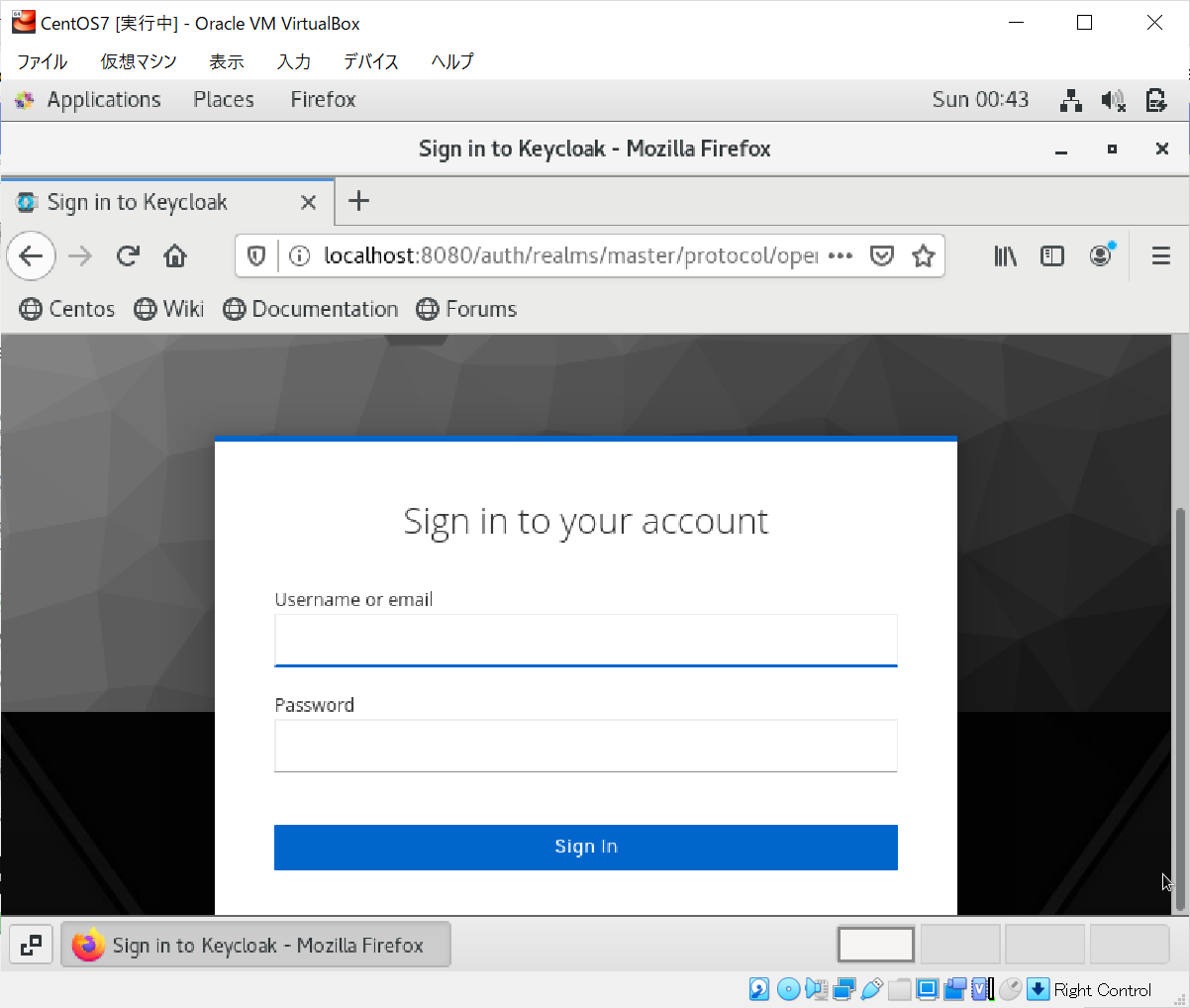Click VirtualBox shared folders status icon

(x=900, y=989)
